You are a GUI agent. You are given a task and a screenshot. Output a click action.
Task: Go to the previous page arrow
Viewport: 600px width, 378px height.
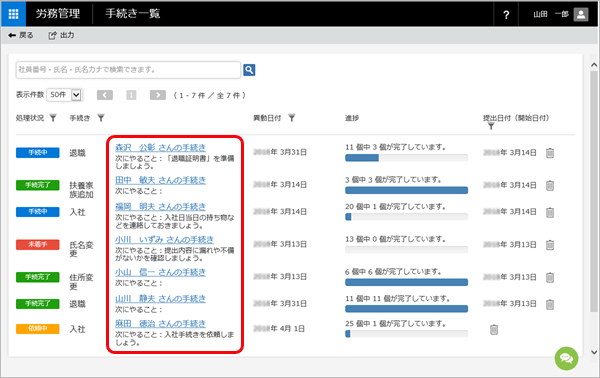105,95
